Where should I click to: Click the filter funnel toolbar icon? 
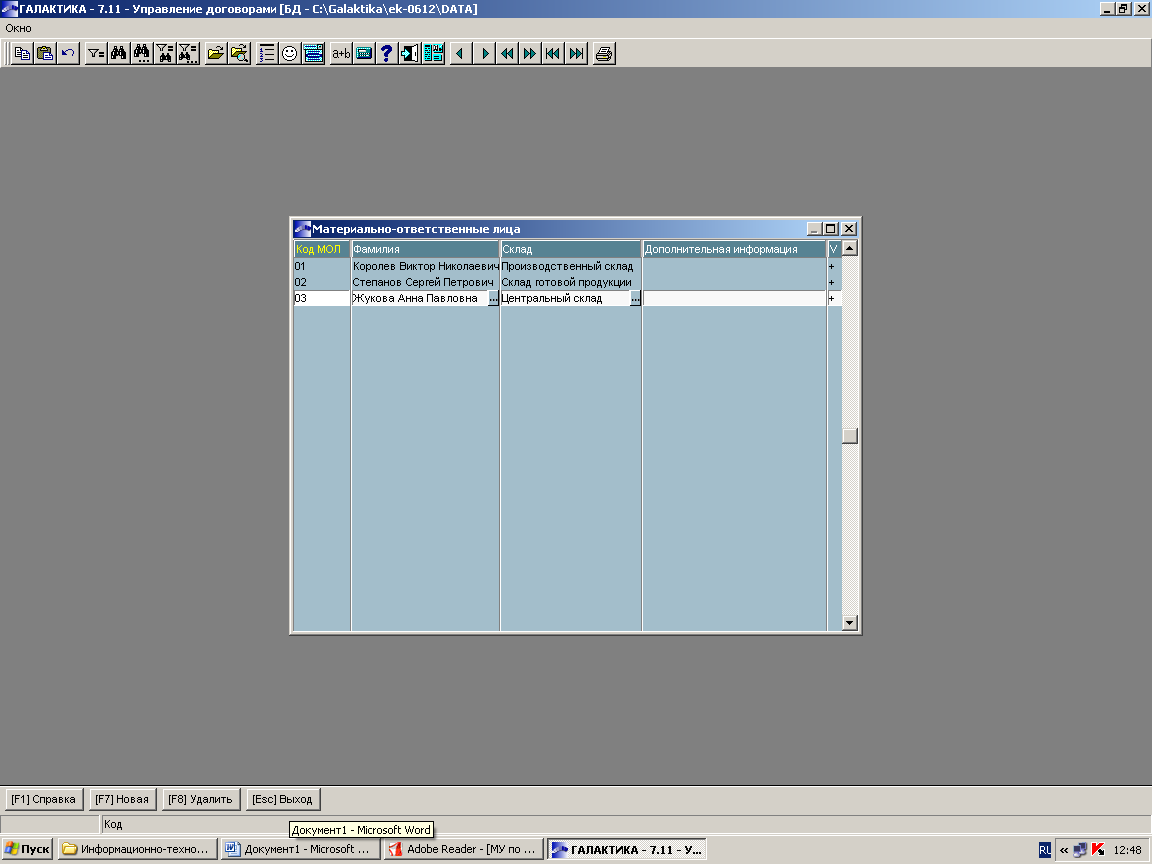(95, 54)
